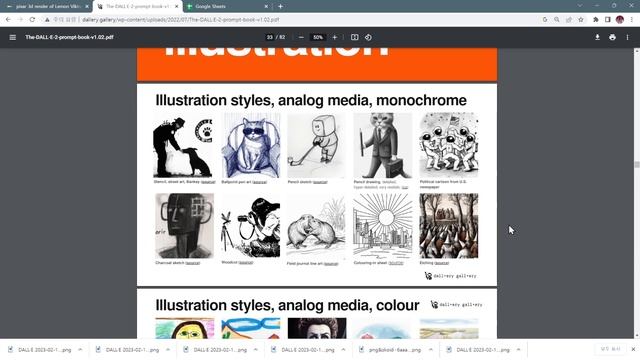
Task: Select the DALL·E 2 prompt book tab
Action: point(137,7)
